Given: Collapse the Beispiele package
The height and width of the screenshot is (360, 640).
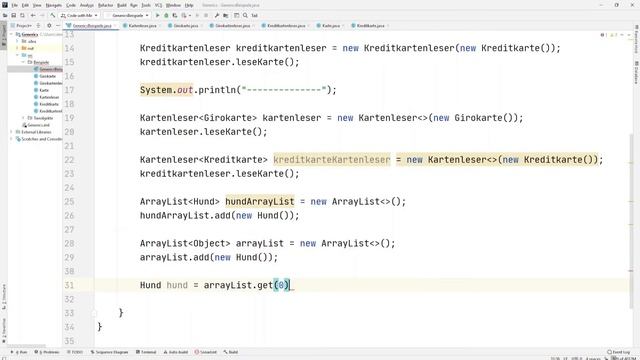Looking at the screenshot, I should click(23, 62).
